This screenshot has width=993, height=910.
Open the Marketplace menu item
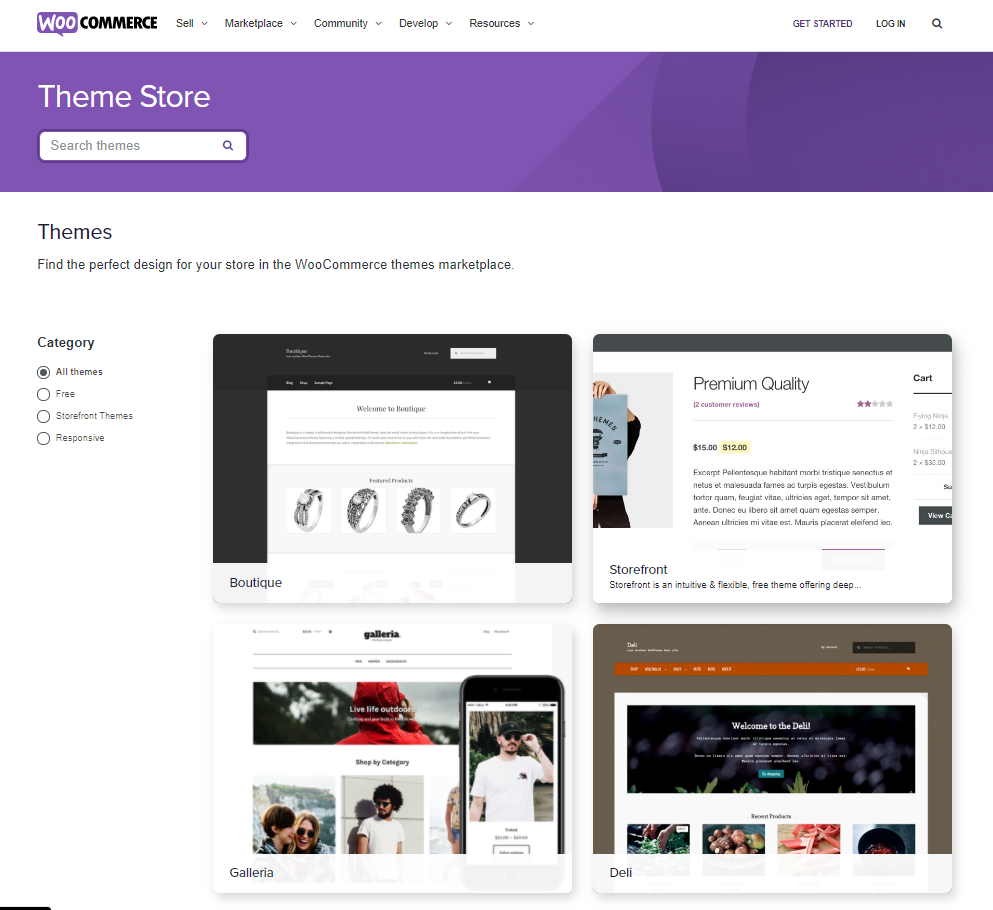pos(253,23)
